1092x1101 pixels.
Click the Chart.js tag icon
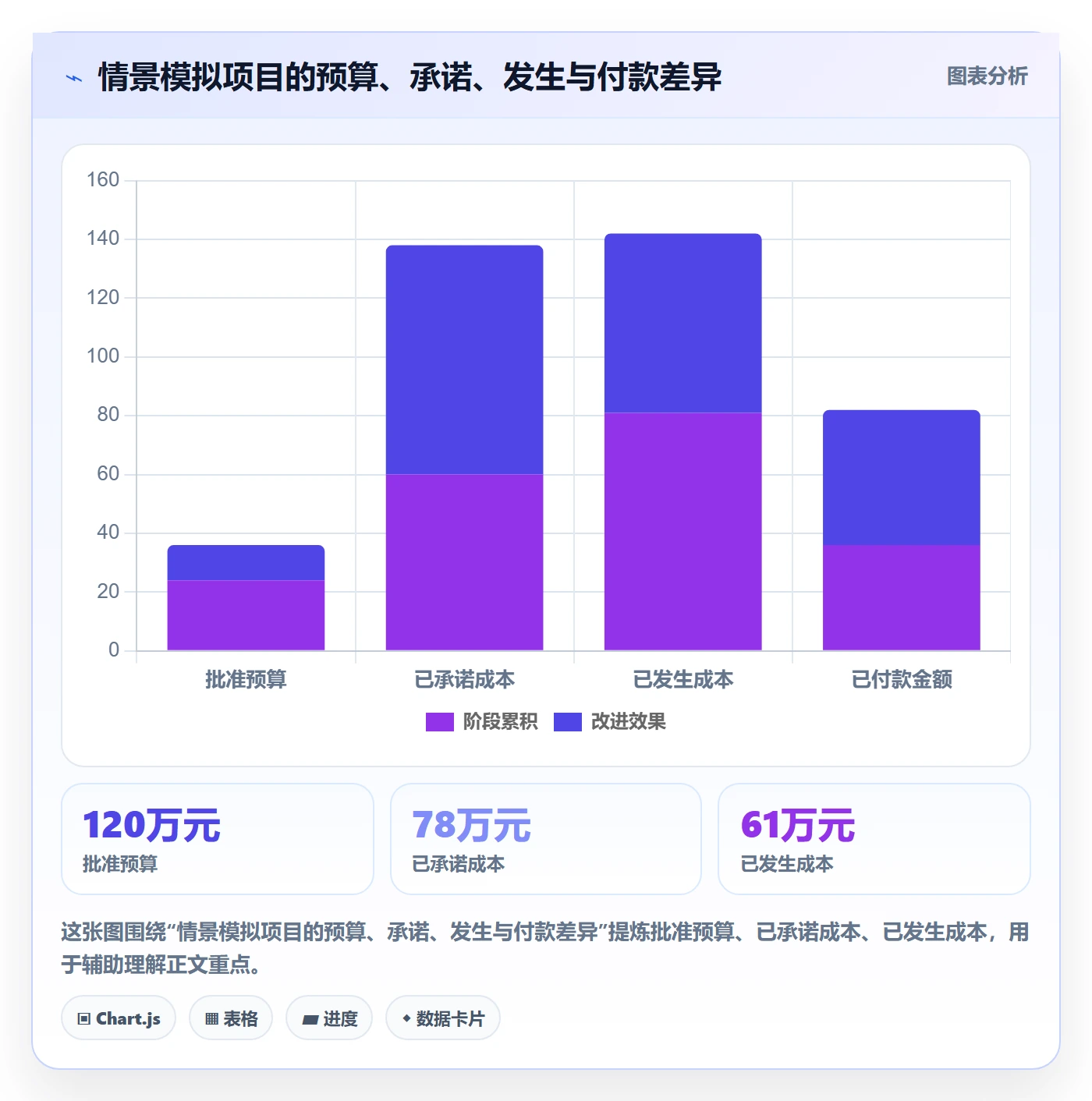[84, 1018]
